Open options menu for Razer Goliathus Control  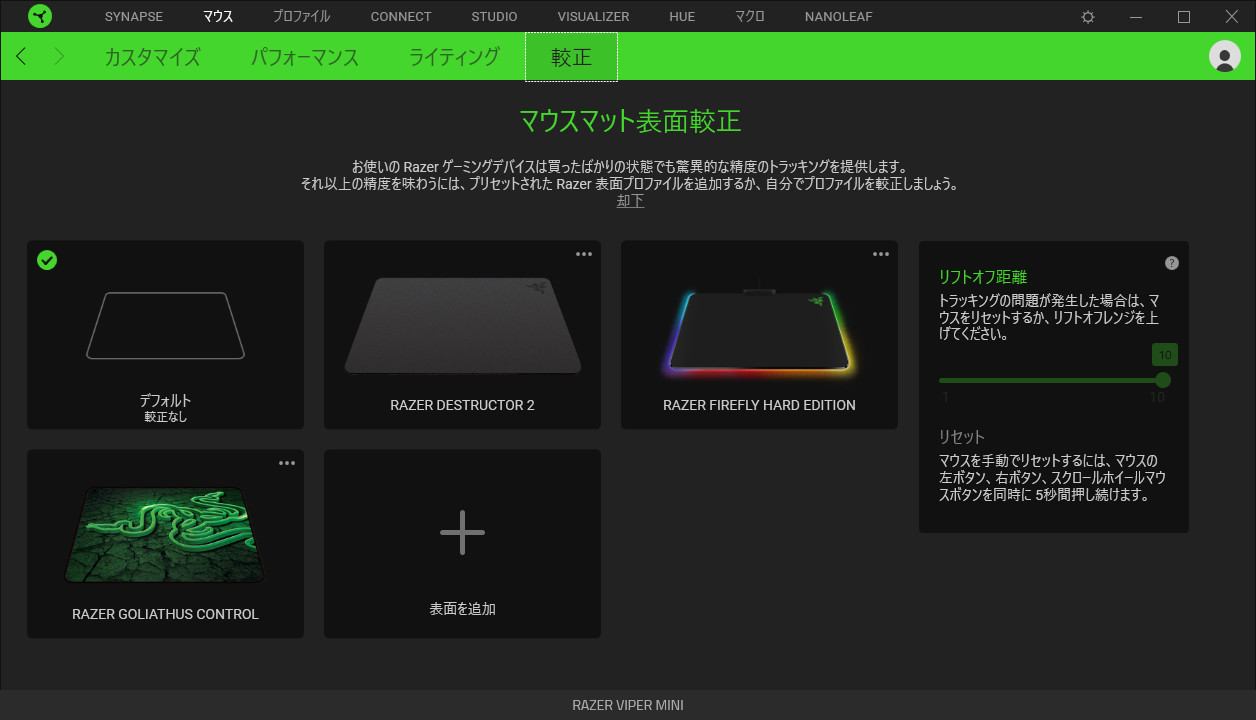[x=287, y=463]
